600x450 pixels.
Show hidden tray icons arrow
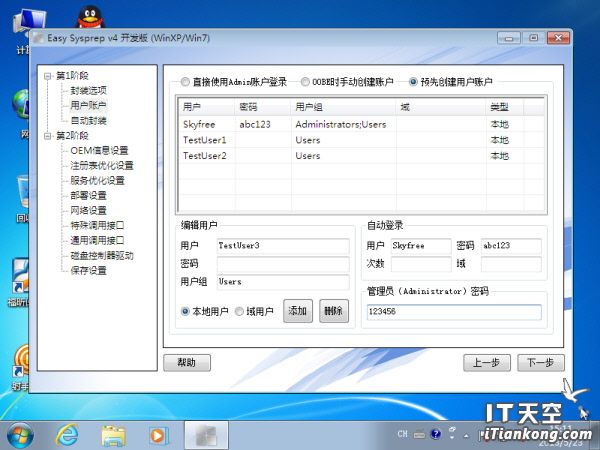click(466, 436)
